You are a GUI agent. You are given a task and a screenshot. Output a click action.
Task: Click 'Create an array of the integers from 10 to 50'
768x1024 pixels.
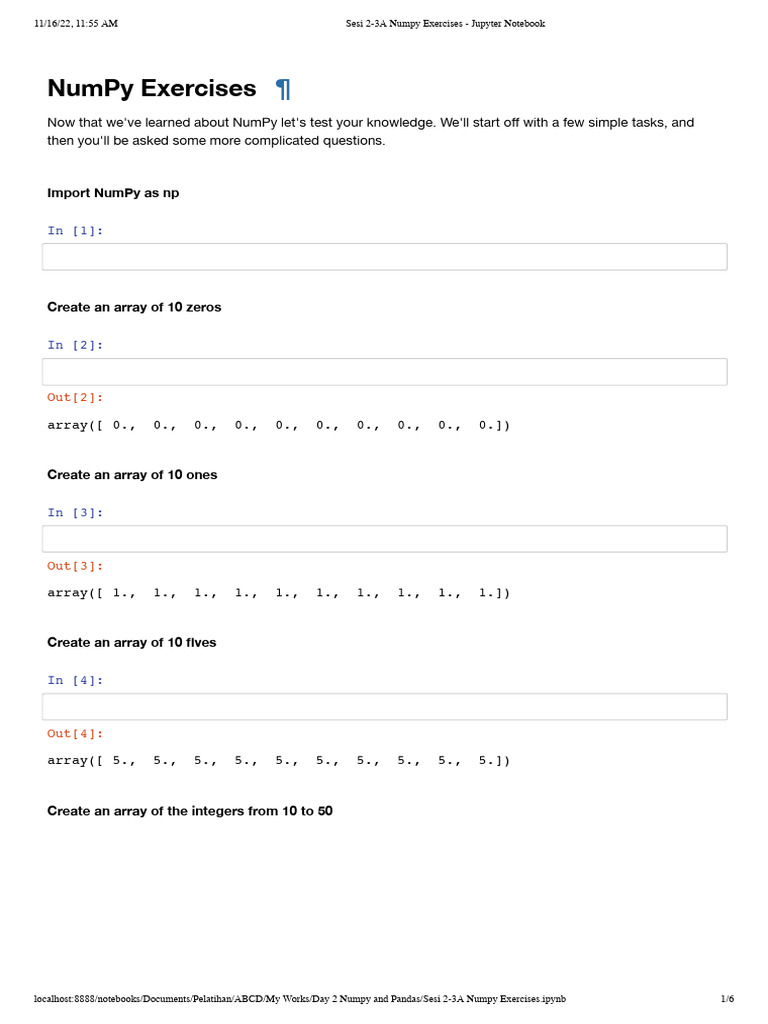point(190,811)
